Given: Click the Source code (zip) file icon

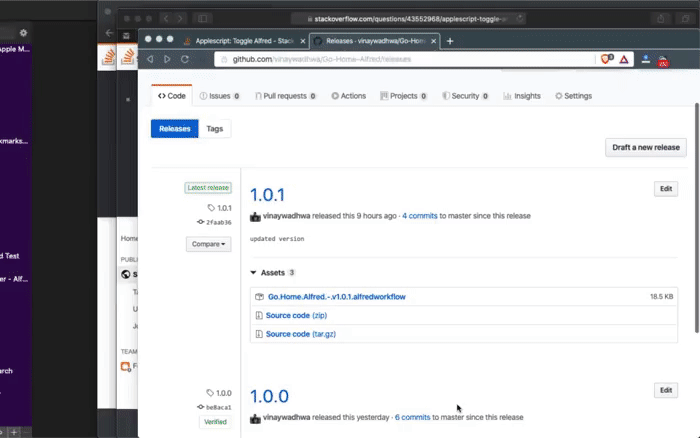Looking at the screenshot, I should [x=259, y=315].
